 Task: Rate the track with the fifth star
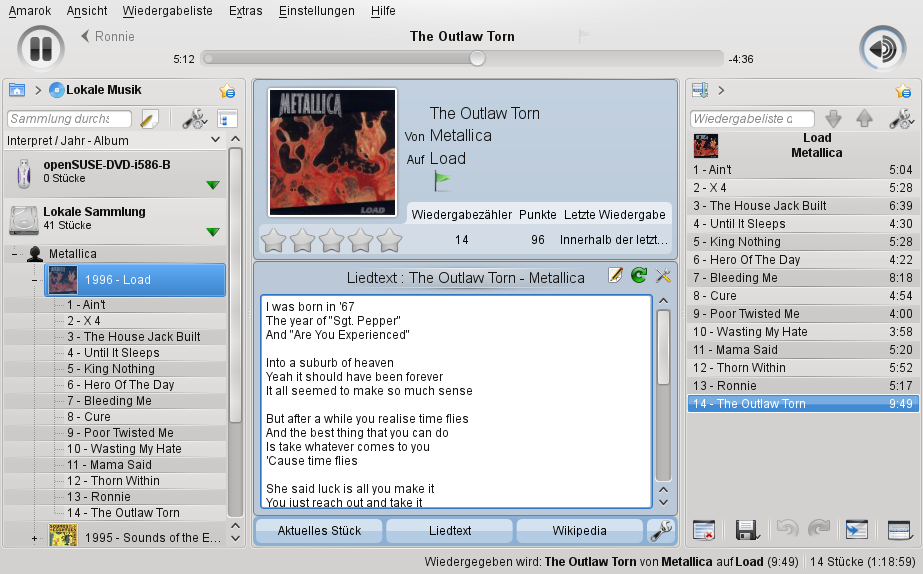389,240
